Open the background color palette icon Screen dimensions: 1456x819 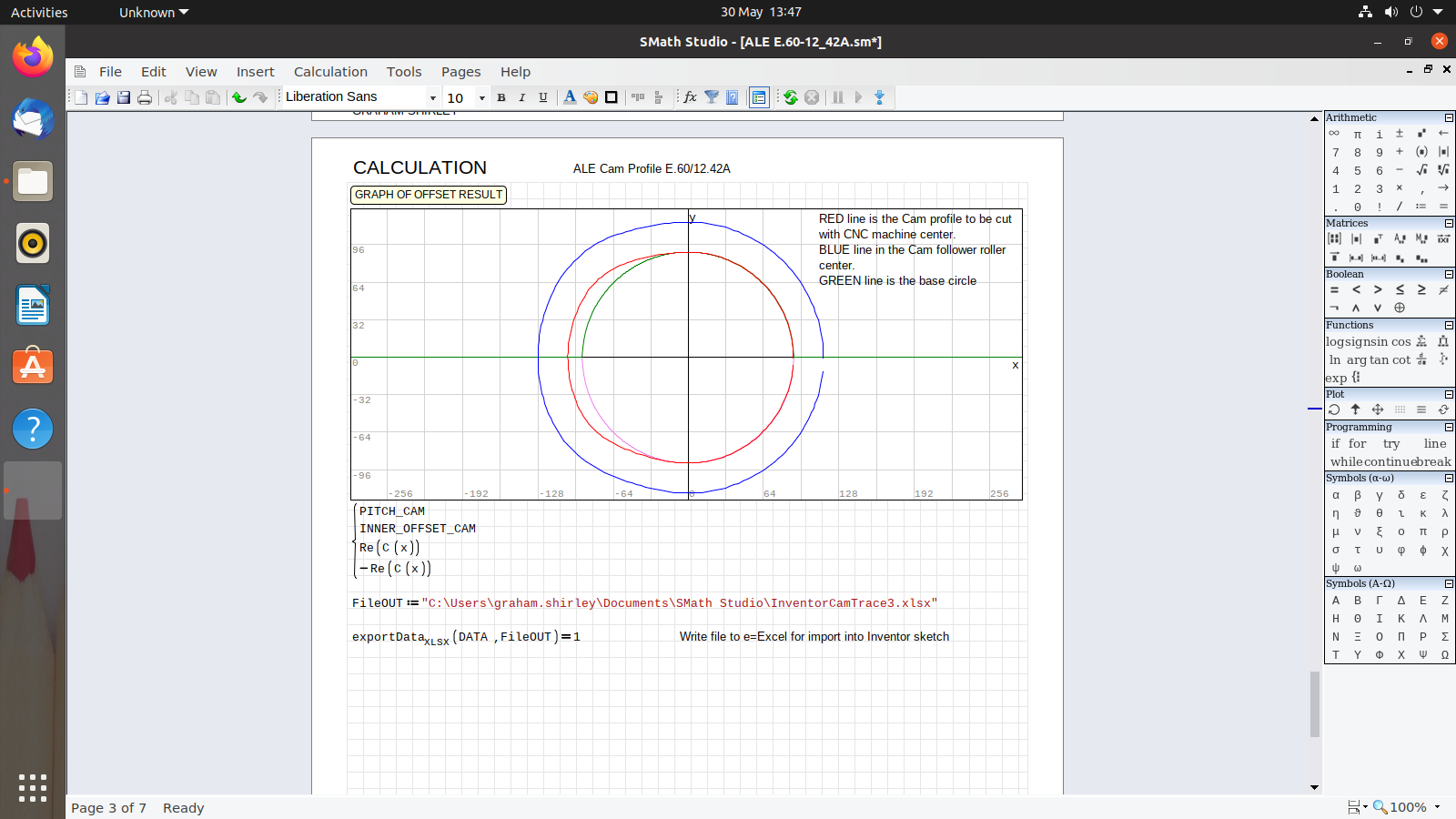click(591, 97)
